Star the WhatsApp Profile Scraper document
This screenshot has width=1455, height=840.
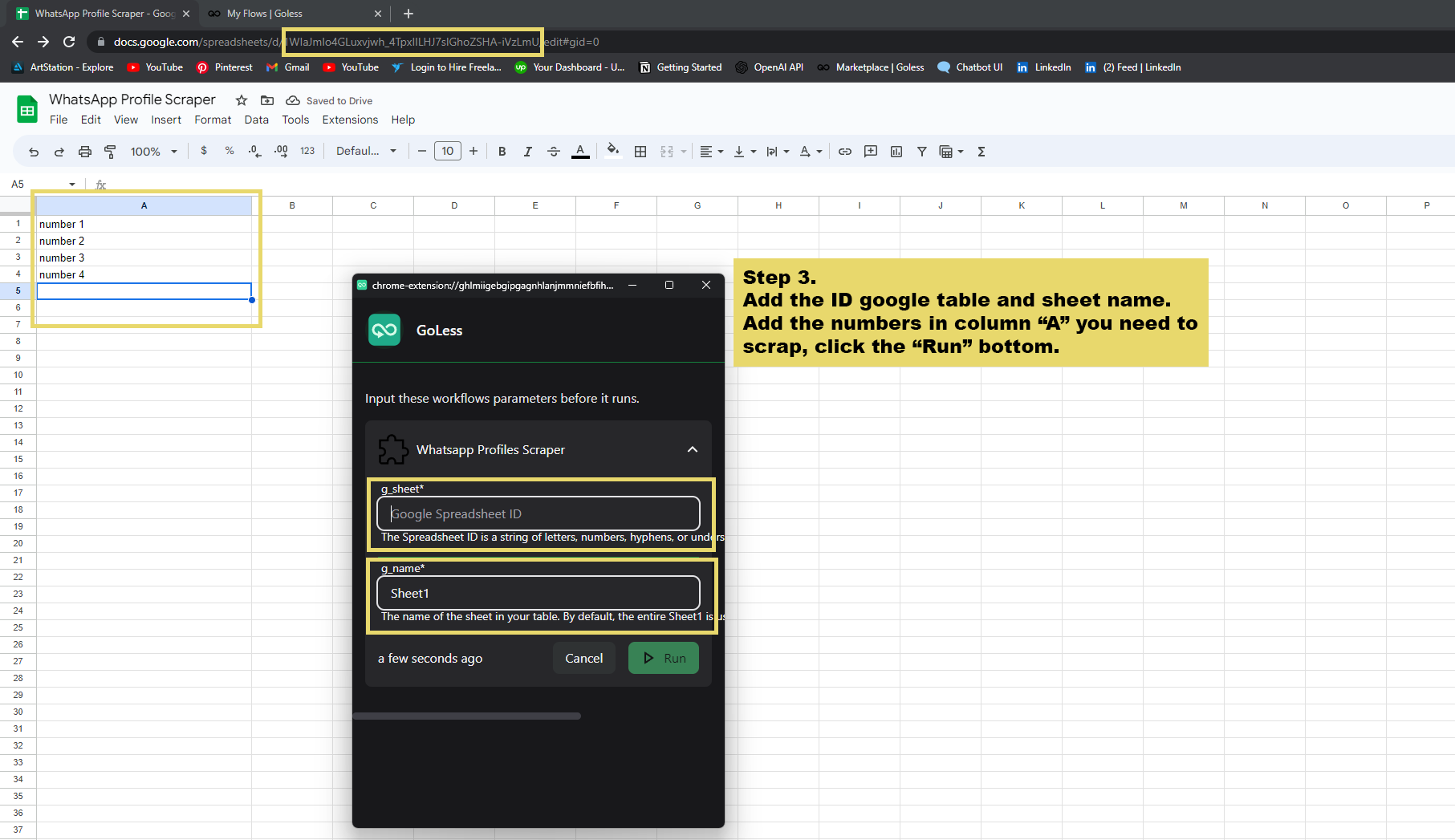tap(242, 100)
